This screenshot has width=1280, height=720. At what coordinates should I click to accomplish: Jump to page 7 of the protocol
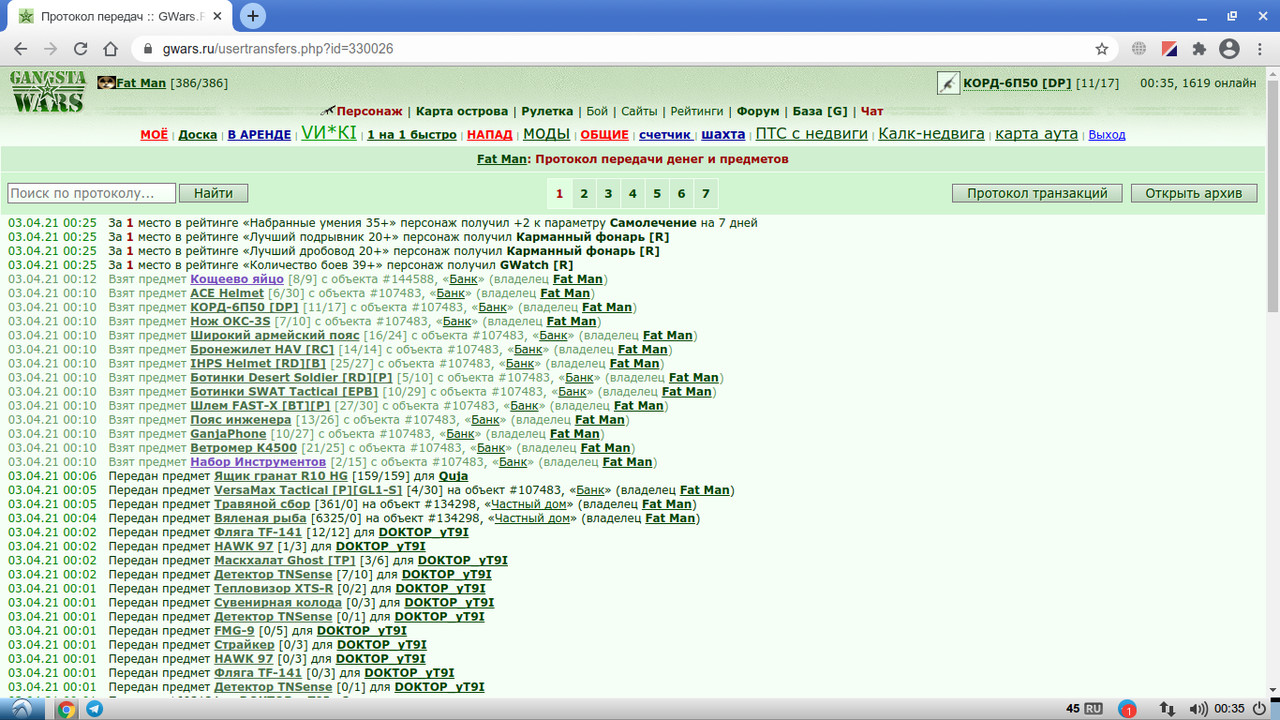tap(705, 193)
